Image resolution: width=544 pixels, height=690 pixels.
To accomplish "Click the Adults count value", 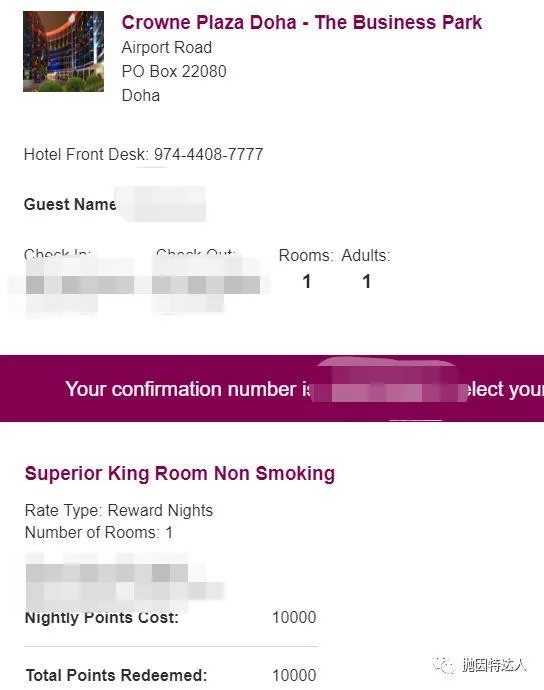I will [x=366, y=282].
